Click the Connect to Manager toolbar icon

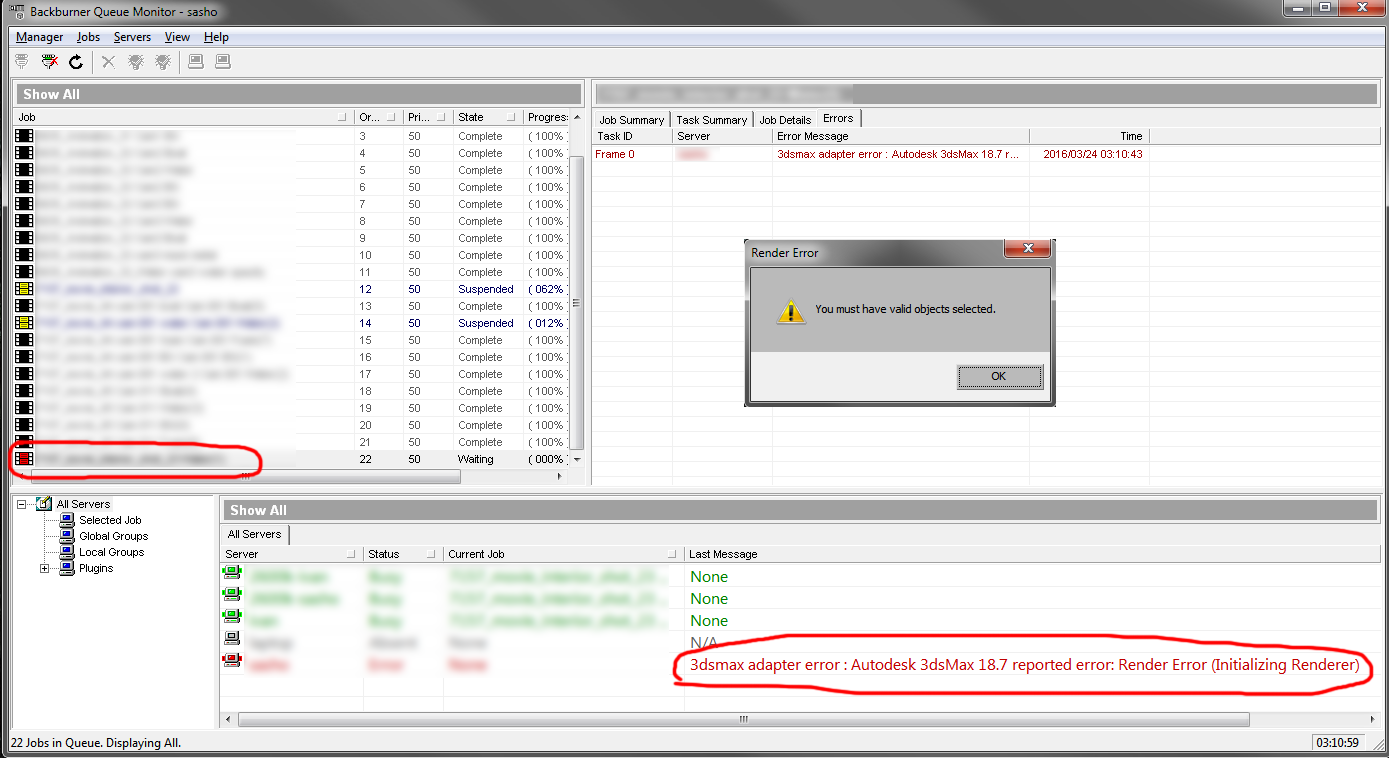coord(22,62)
